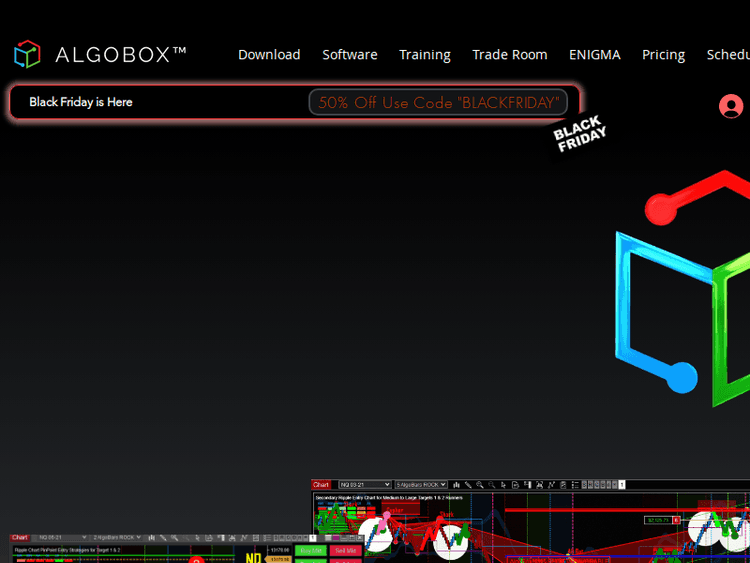
Task: Open the Download menu item
Action: point(269,55)
